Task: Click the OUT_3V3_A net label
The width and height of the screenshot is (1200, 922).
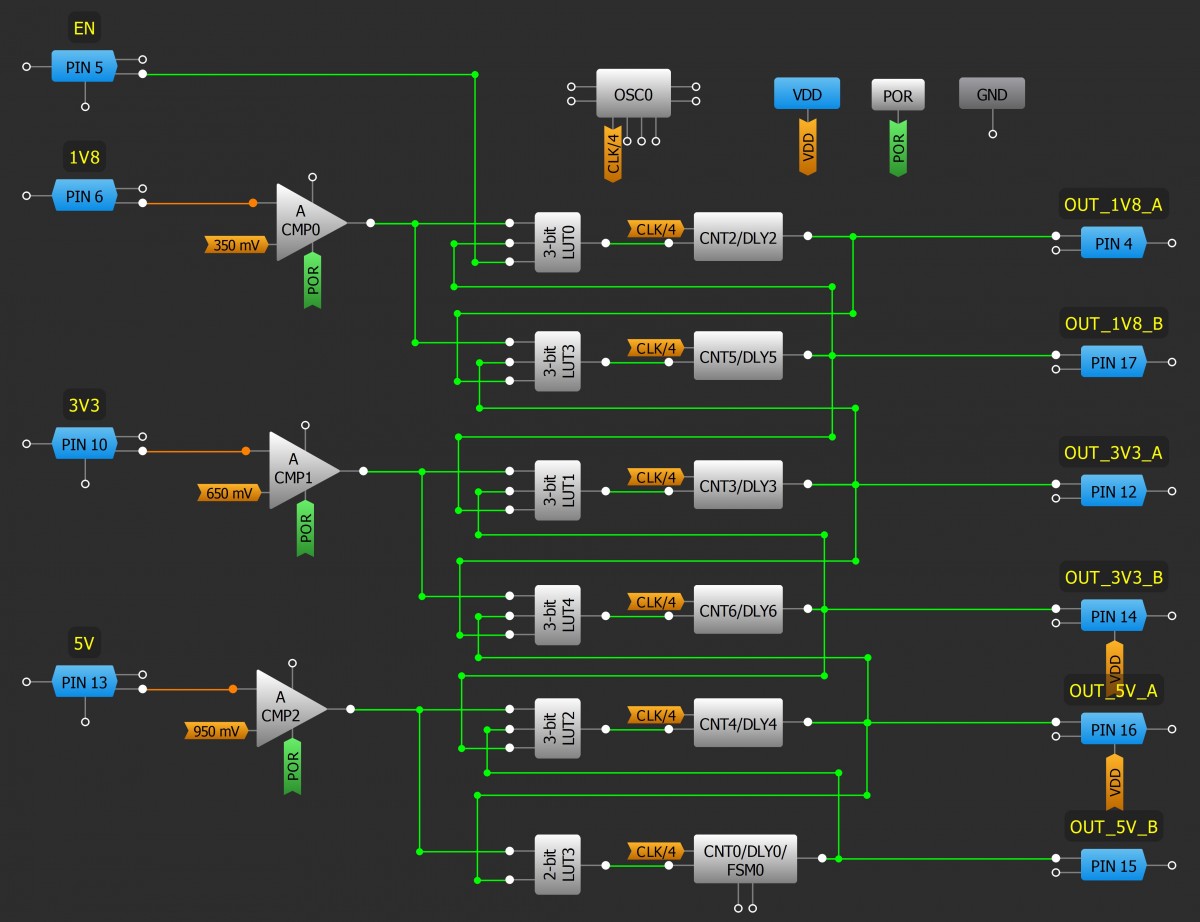Action: pos(1113,453)
